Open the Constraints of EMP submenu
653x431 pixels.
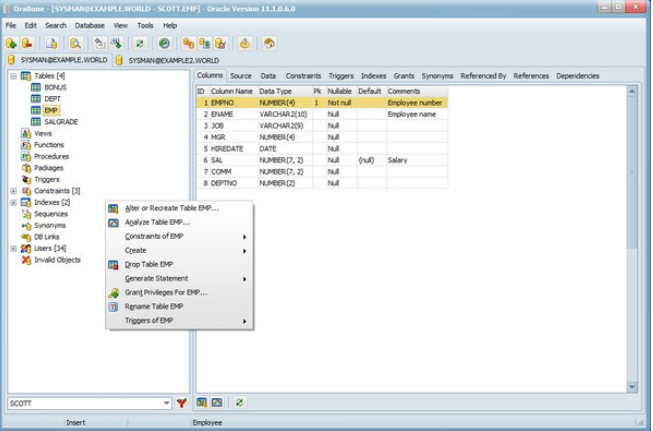tap(179, 236)
